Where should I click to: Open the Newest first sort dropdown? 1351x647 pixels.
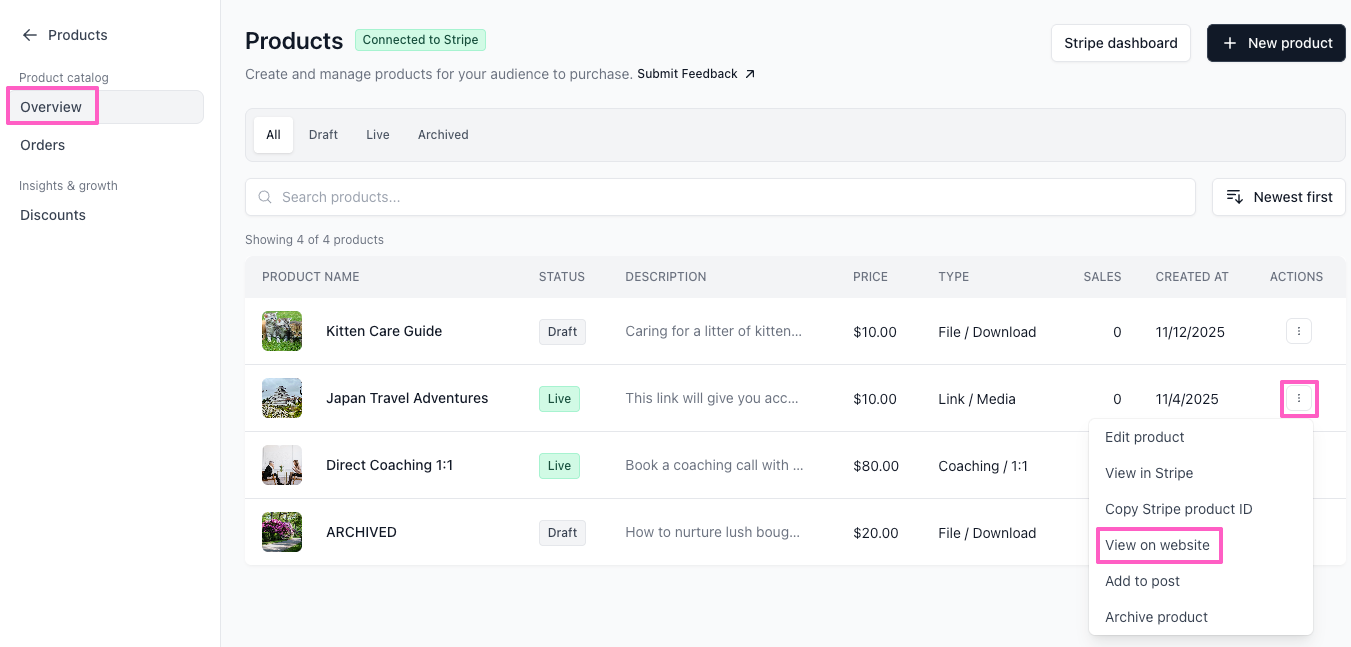[x=1278, y=197]
